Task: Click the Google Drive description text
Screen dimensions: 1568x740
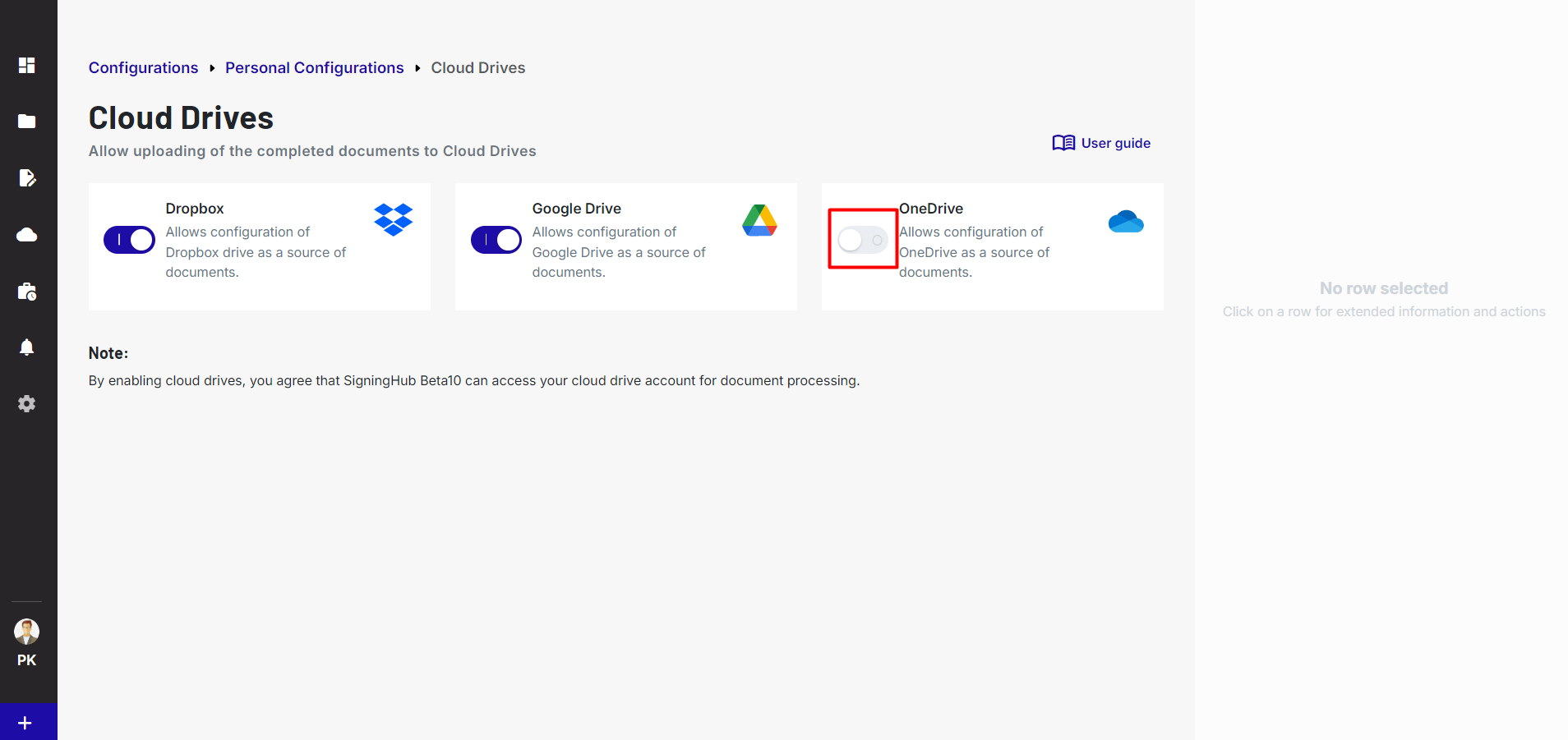Action: (619, 252)
